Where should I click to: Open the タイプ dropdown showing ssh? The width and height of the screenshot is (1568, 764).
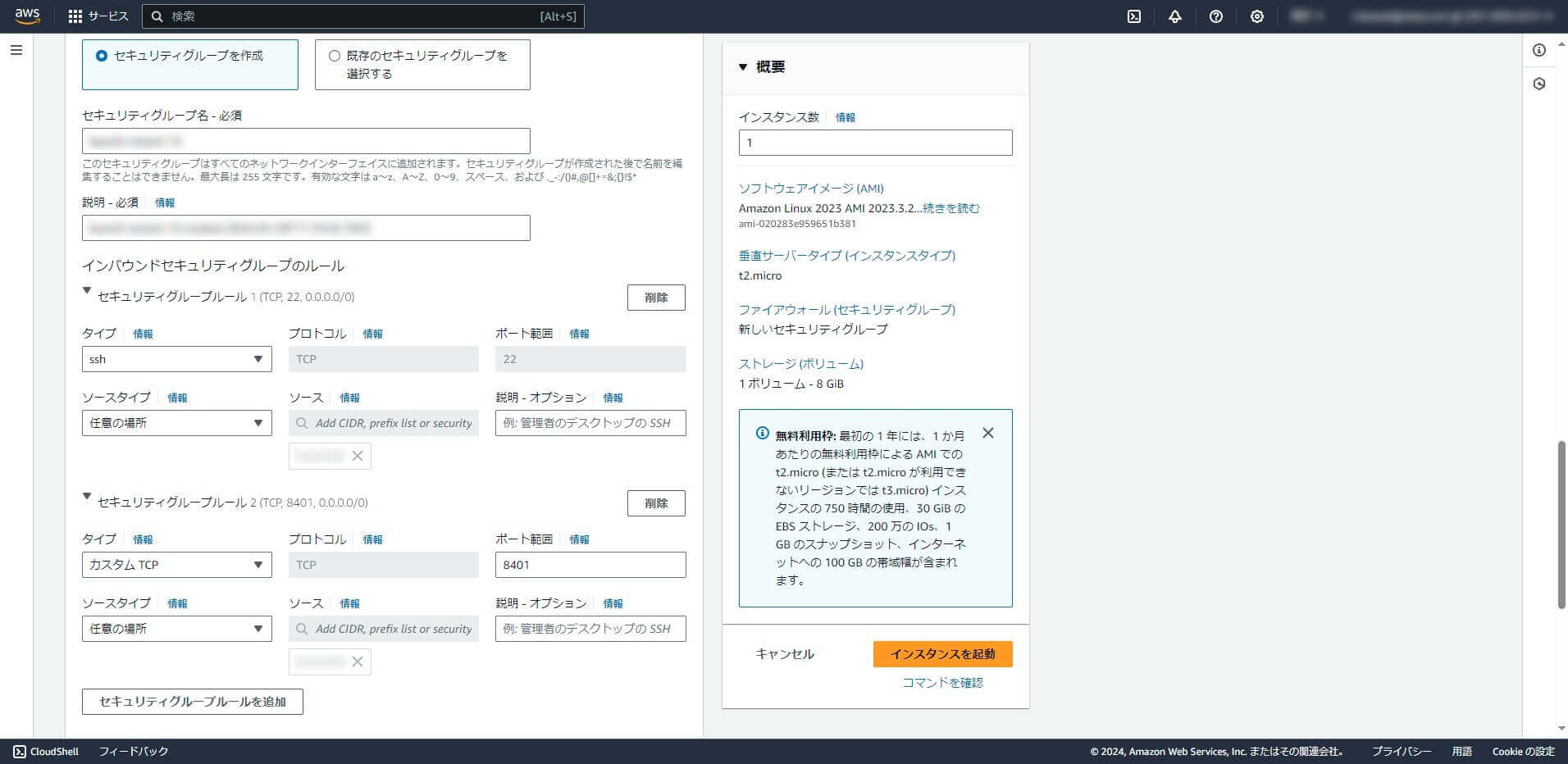(x=177, y=359)
